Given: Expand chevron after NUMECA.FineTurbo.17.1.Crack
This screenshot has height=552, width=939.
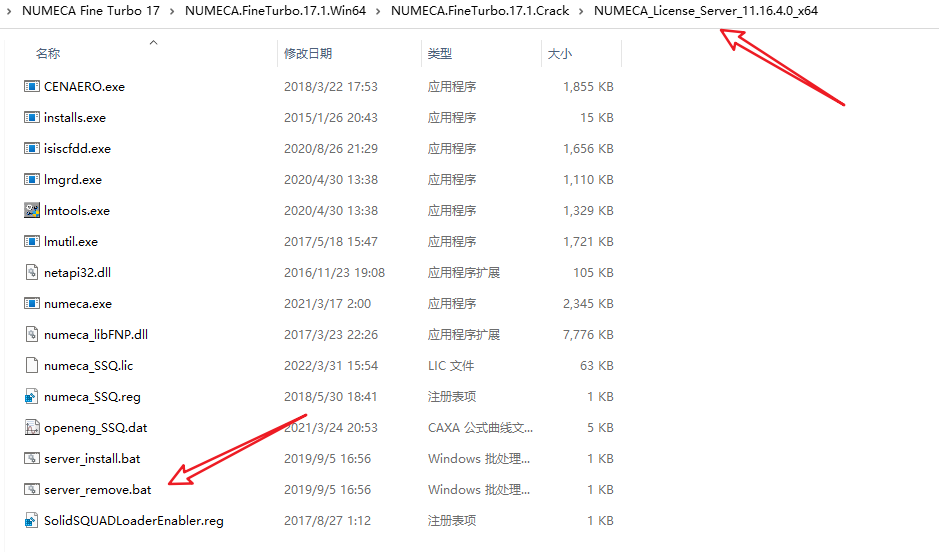Looking at the screenshot, I should (x=581, y=11).
